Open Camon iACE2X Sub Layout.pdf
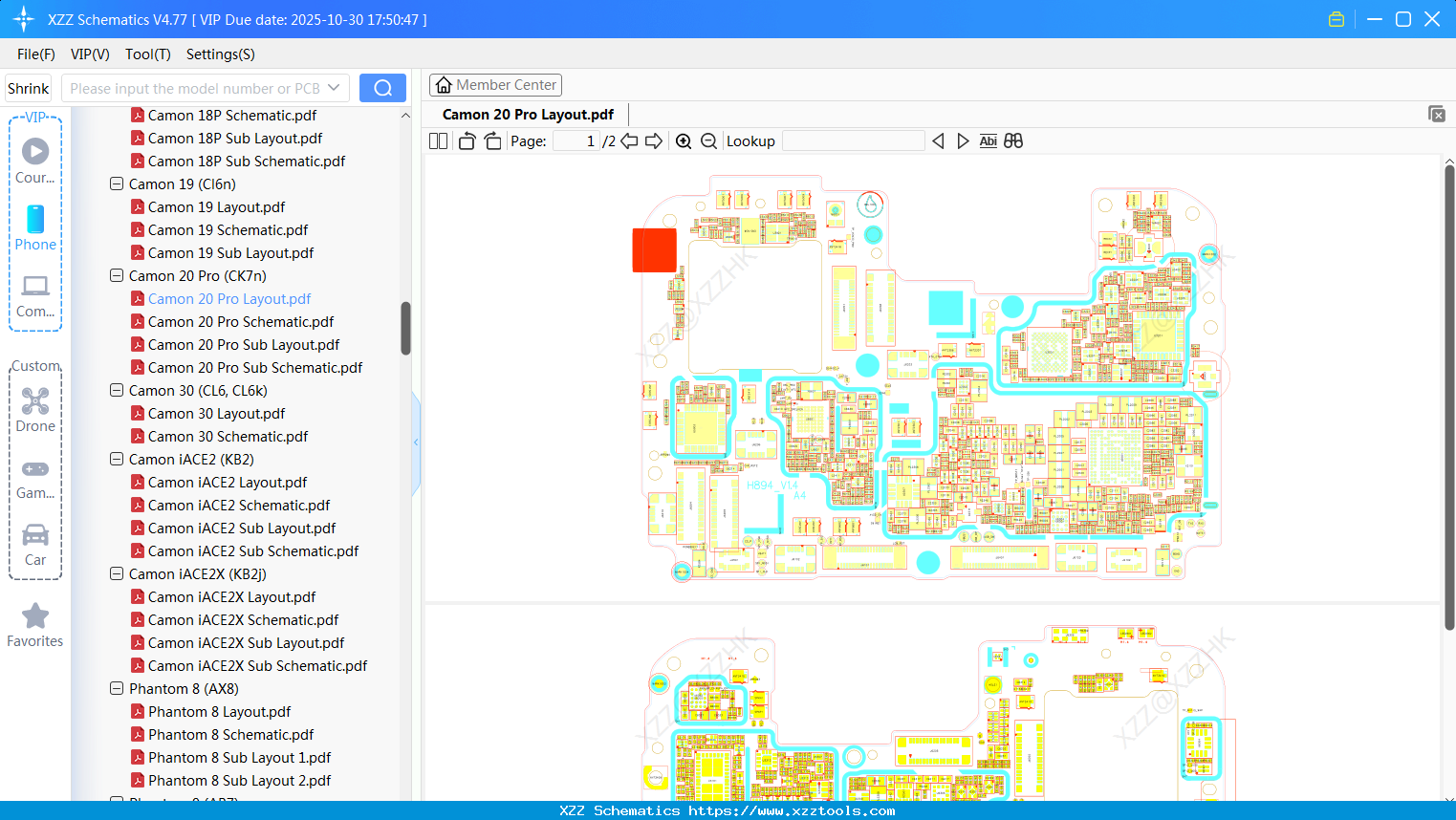 click(246, 642)
